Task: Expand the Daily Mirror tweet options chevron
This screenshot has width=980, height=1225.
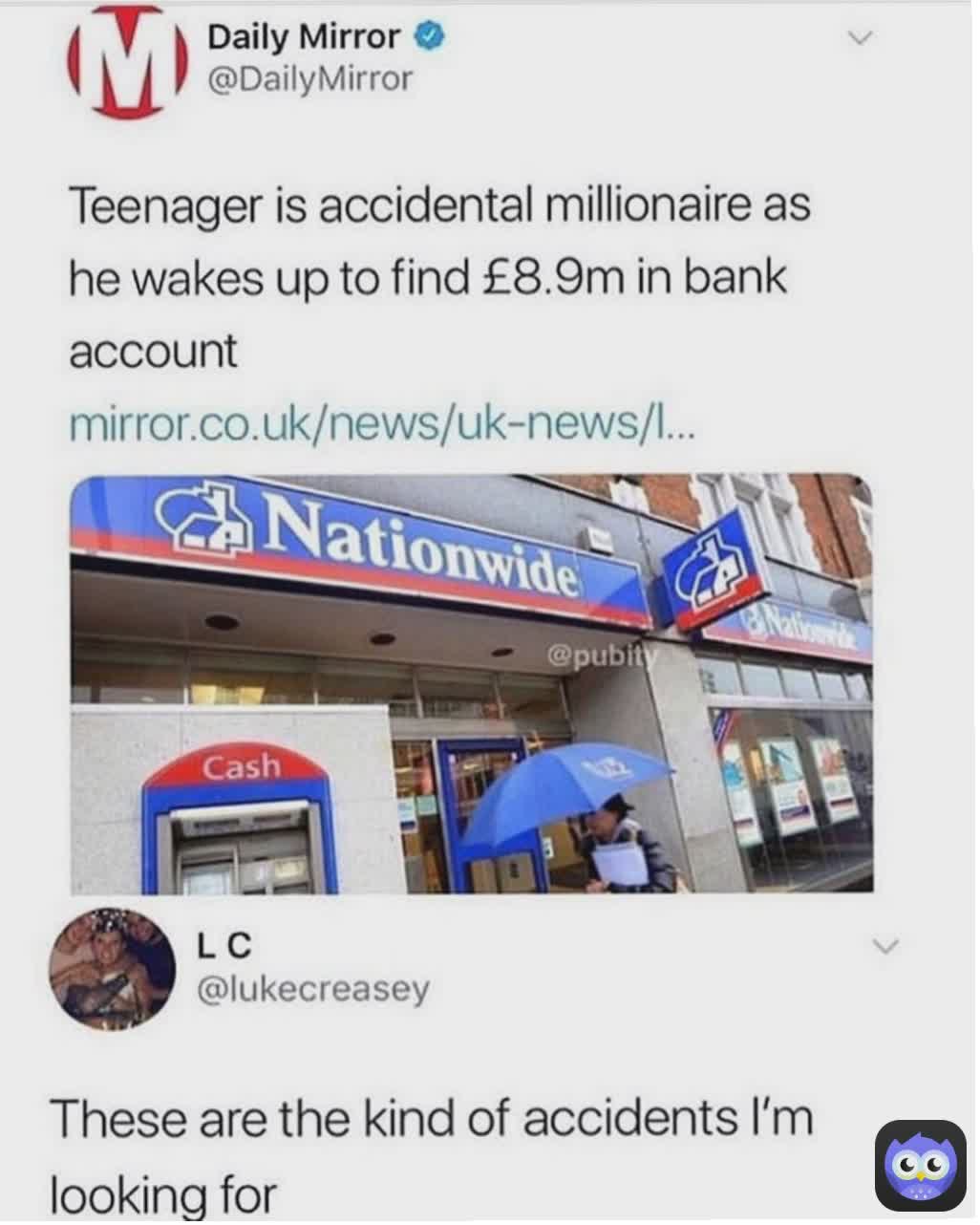Action: 861,38
